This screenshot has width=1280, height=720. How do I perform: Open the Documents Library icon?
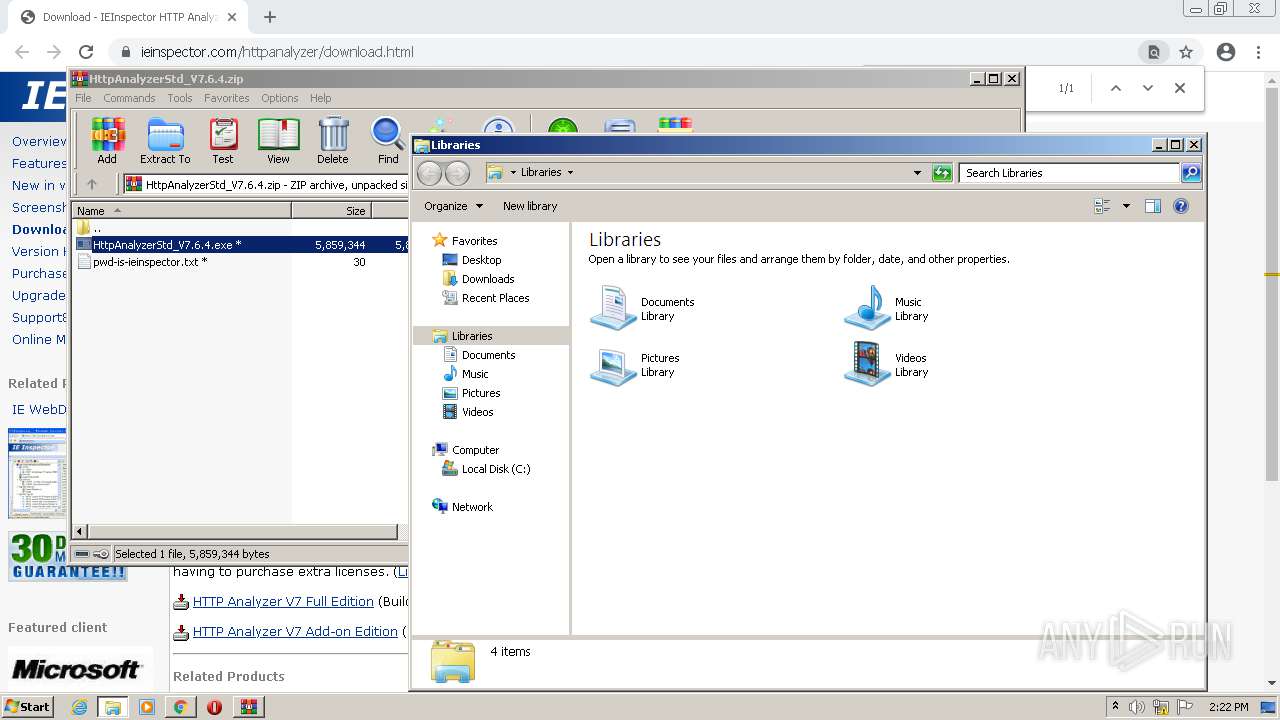click(613, 307)
